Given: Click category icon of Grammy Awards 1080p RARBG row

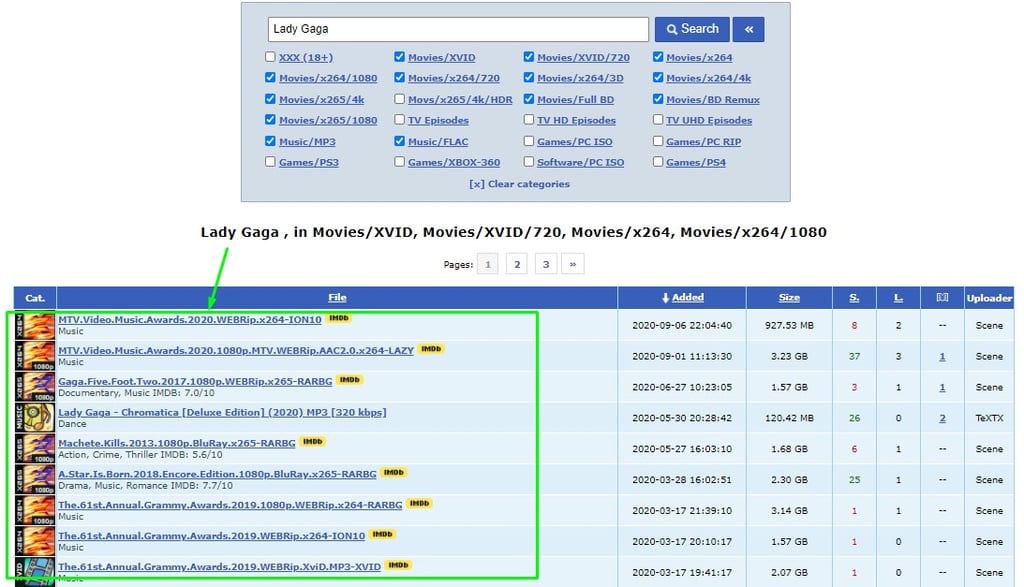Looking at the screenshot, I should 35,511.
